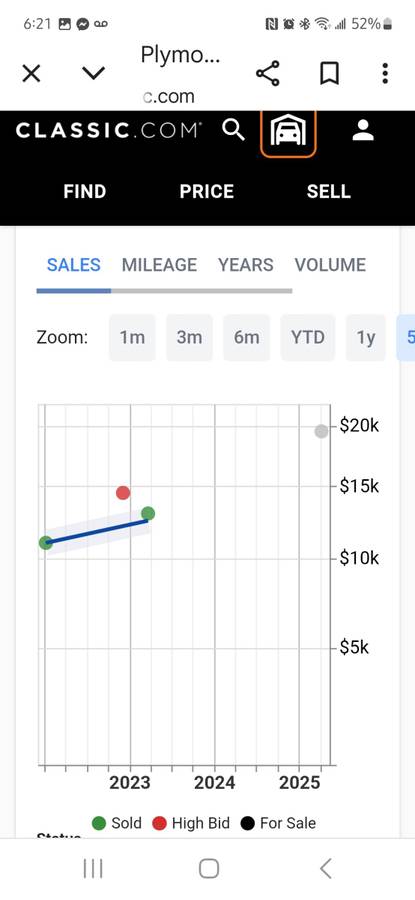
Task: Toggle the High Bid legend series
Action: pos(191,823)
